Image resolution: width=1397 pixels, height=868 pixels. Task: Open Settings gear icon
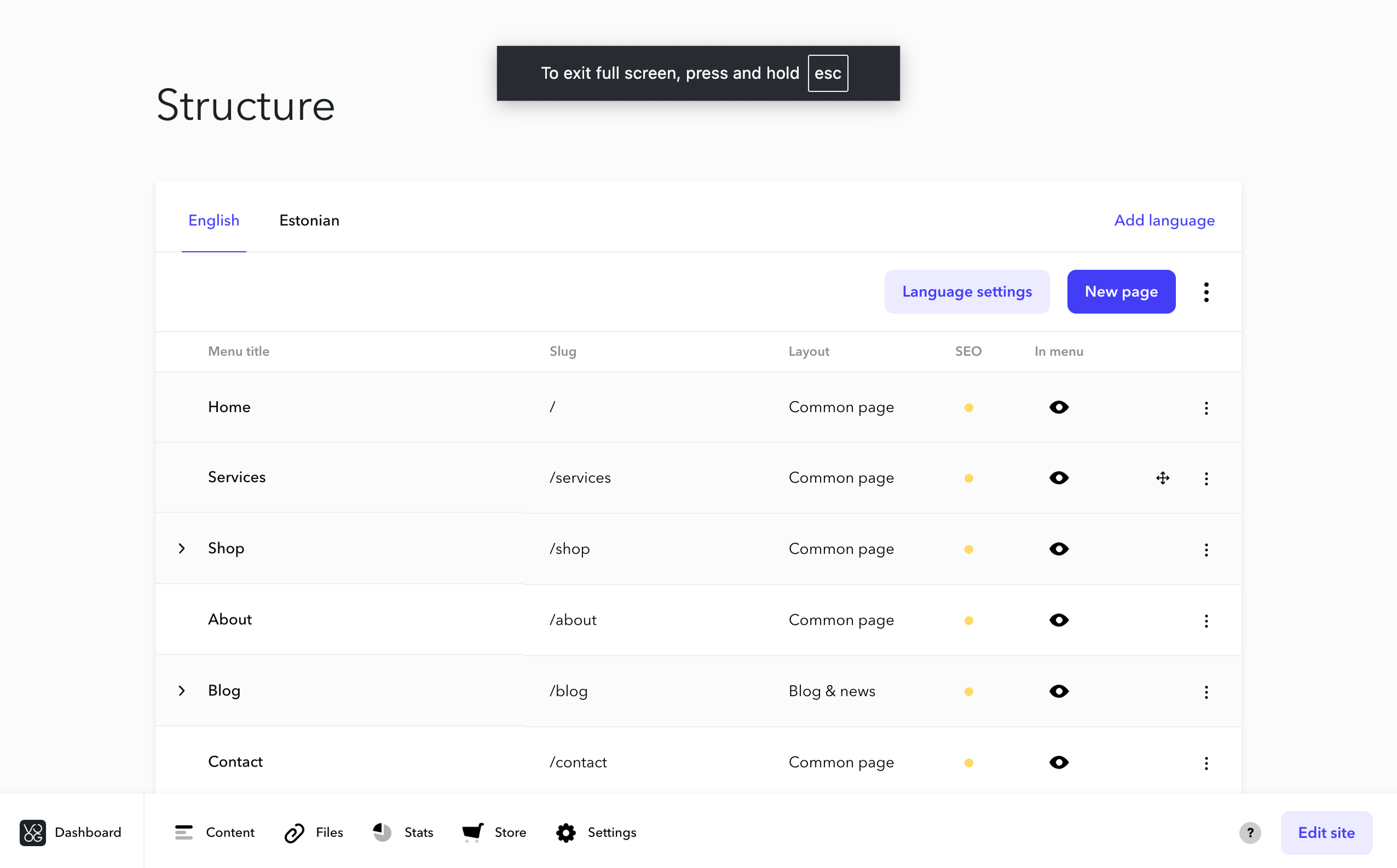(566, 832)
